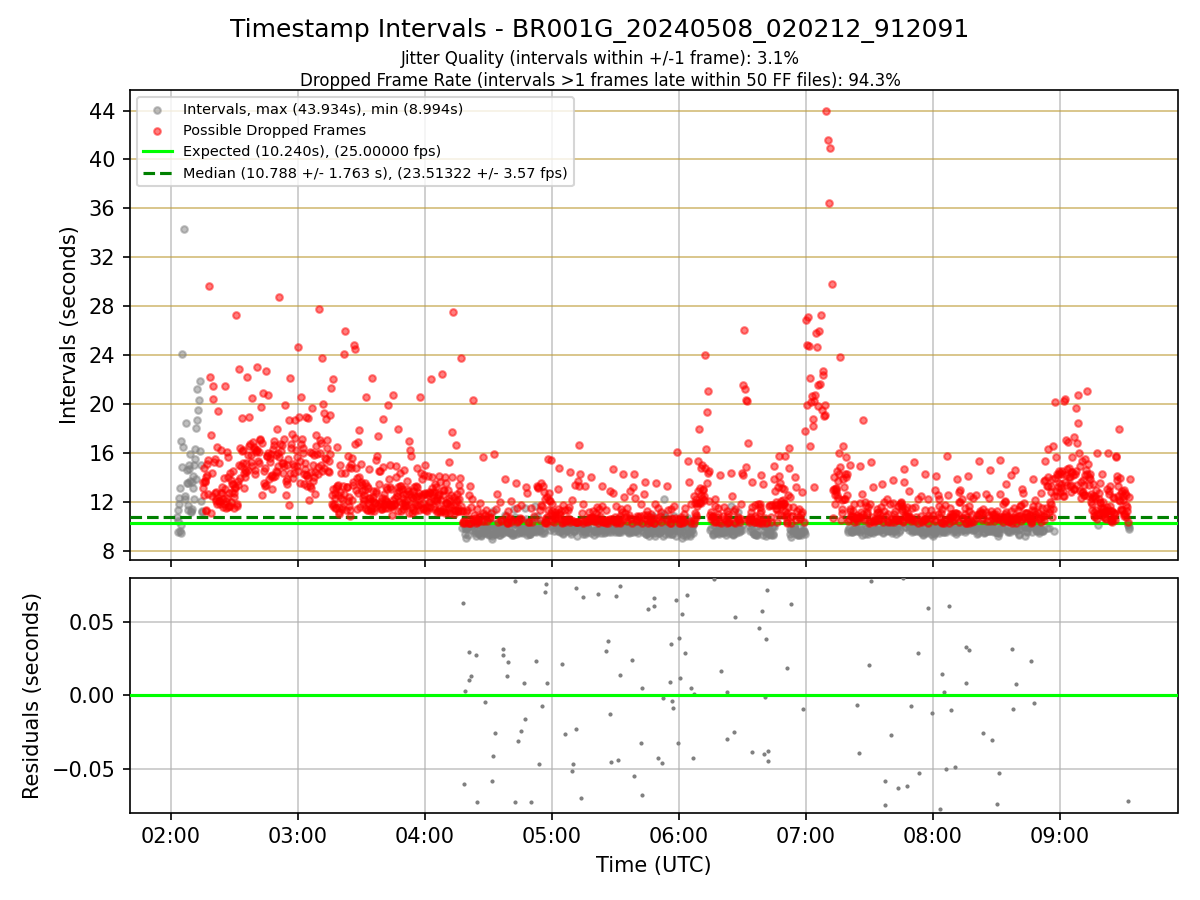Viewport: 1200px width, 900px height.
Task: Select the 'Residuals (seconds)' y-axis label
Action: (x=32, y=696)
